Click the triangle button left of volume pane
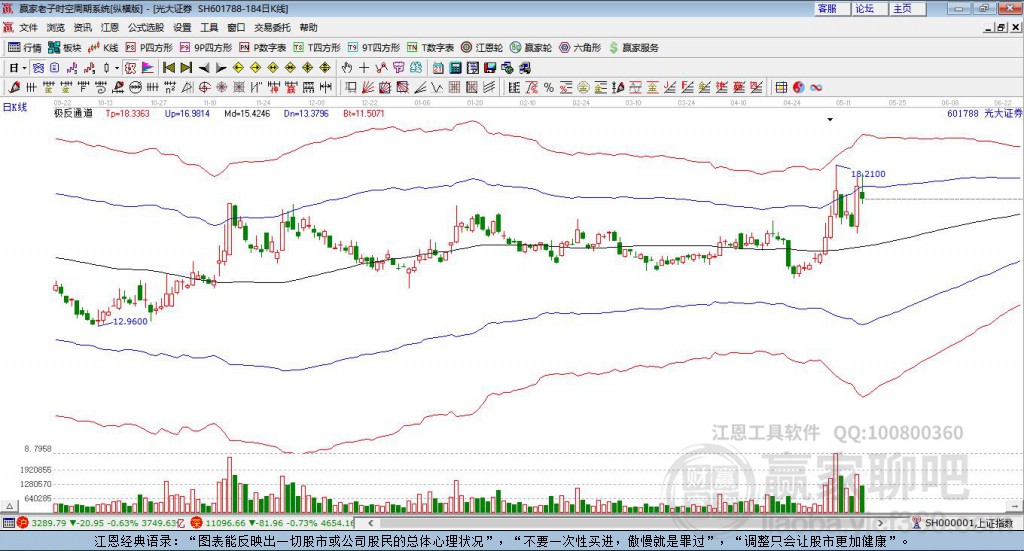1024x551 pixels. (10, 506)
